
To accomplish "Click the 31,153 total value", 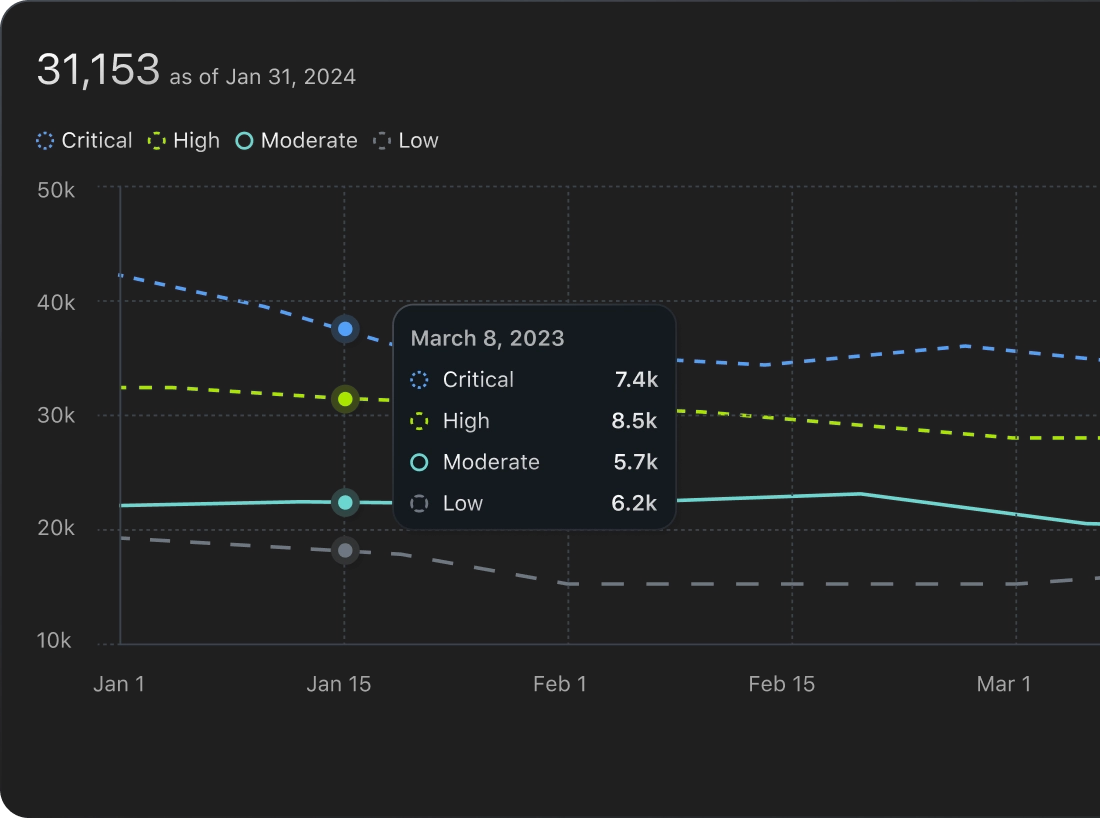I will coord(100,68).
